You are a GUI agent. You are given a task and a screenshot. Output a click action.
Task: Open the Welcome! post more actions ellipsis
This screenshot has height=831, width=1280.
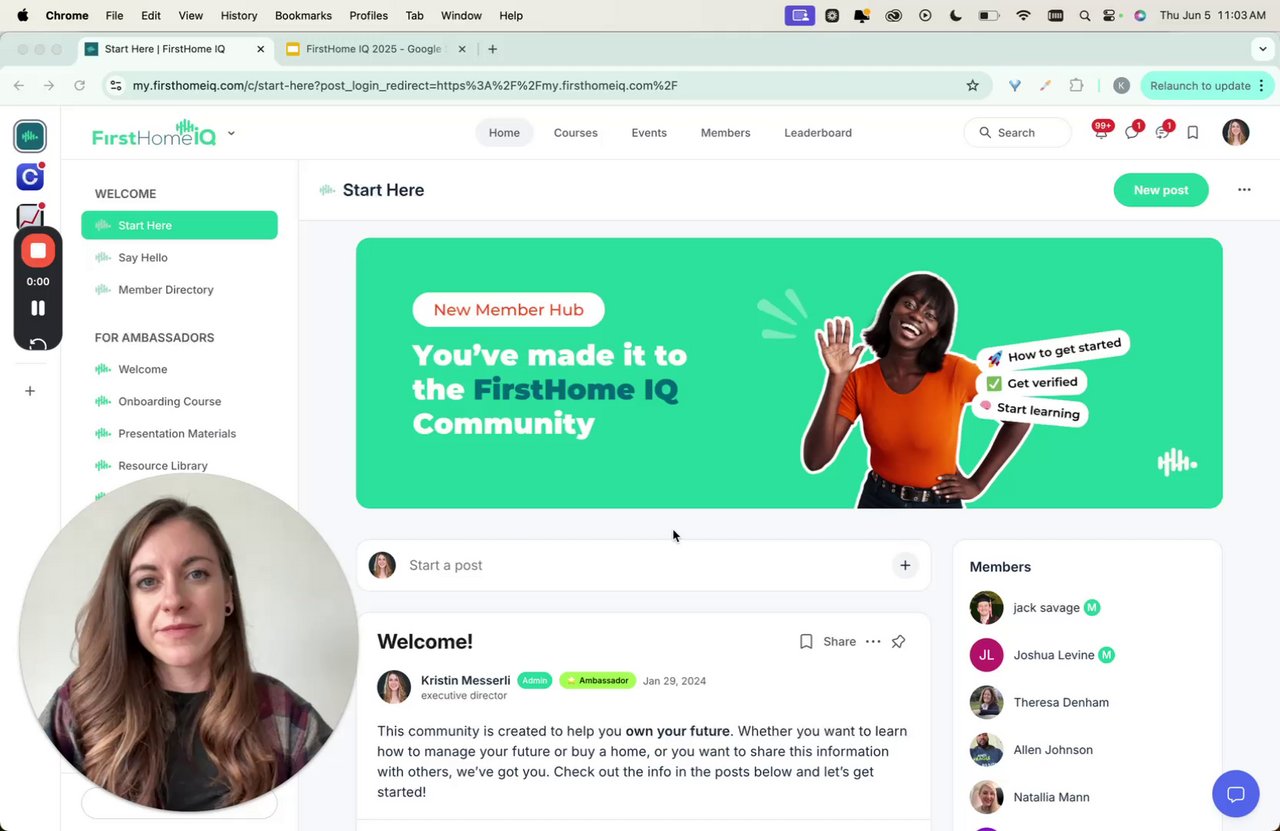coord(873,642)
